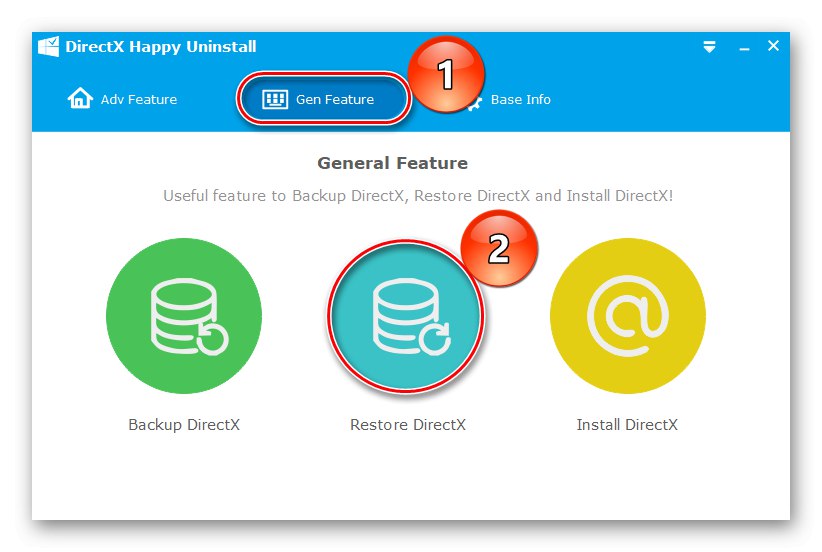The image size is (822, 552).
Task: Open the title bar dropdown menu arrow
Action: pyautogui.click(x=709, y=47)
